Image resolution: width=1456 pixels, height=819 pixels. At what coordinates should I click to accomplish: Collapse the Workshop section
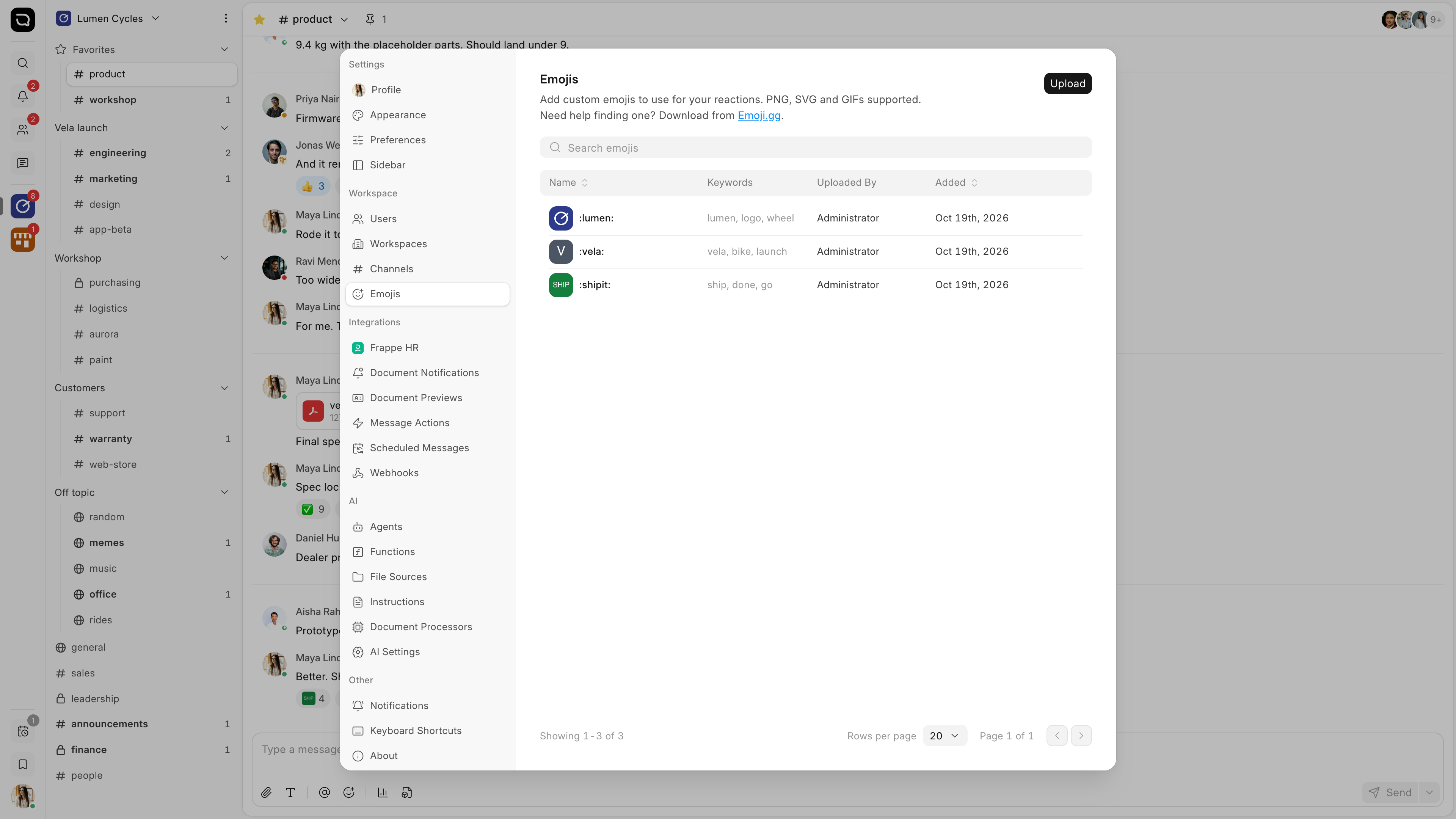click(224, 258)
